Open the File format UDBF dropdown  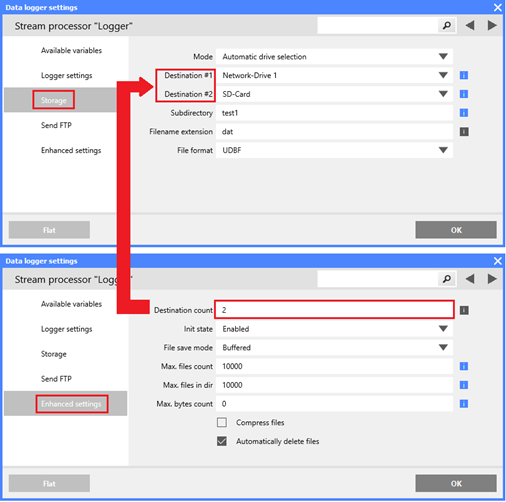point(334,150)
